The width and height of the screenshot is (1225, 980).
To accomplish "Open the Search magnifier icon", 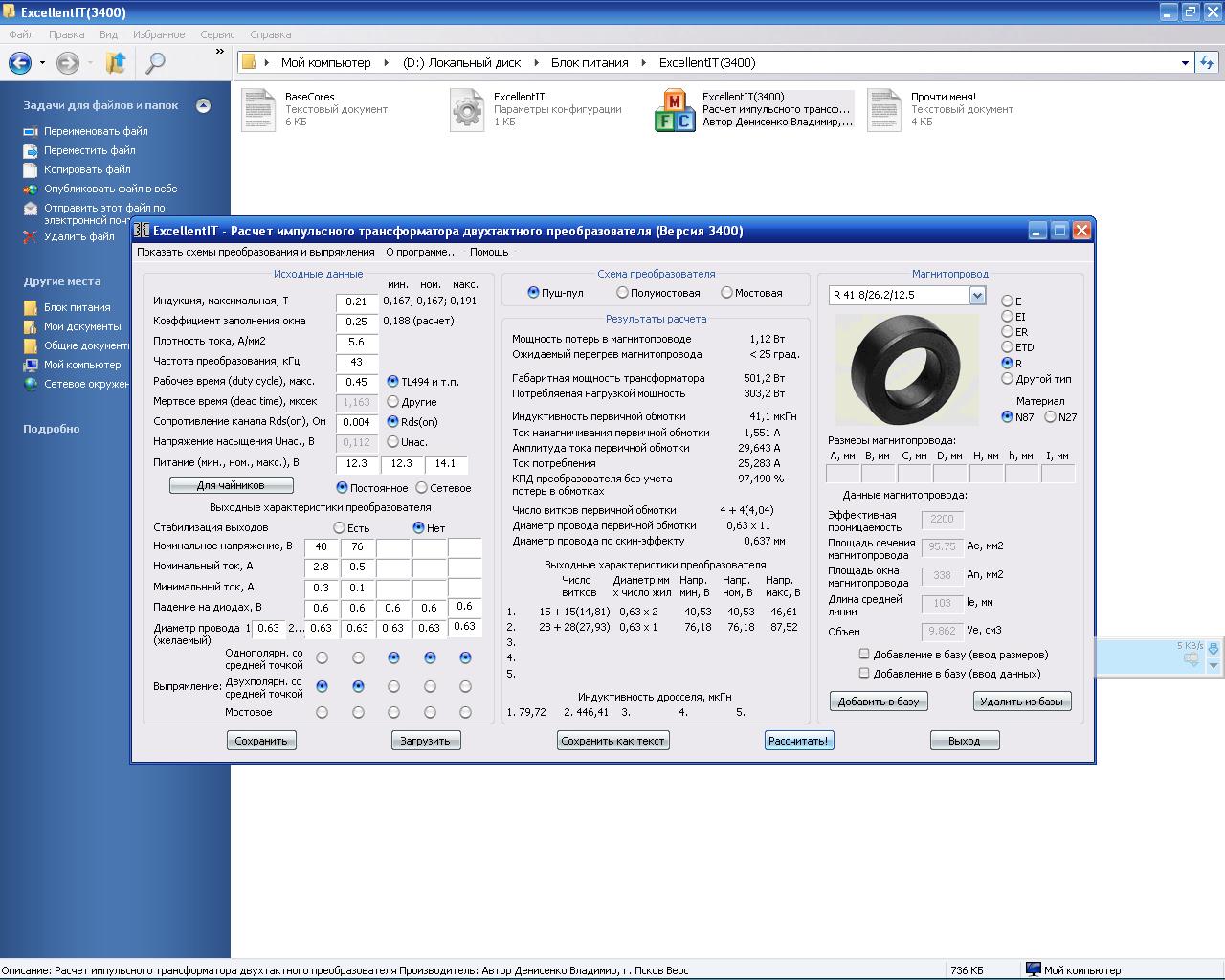I will 154,63.
